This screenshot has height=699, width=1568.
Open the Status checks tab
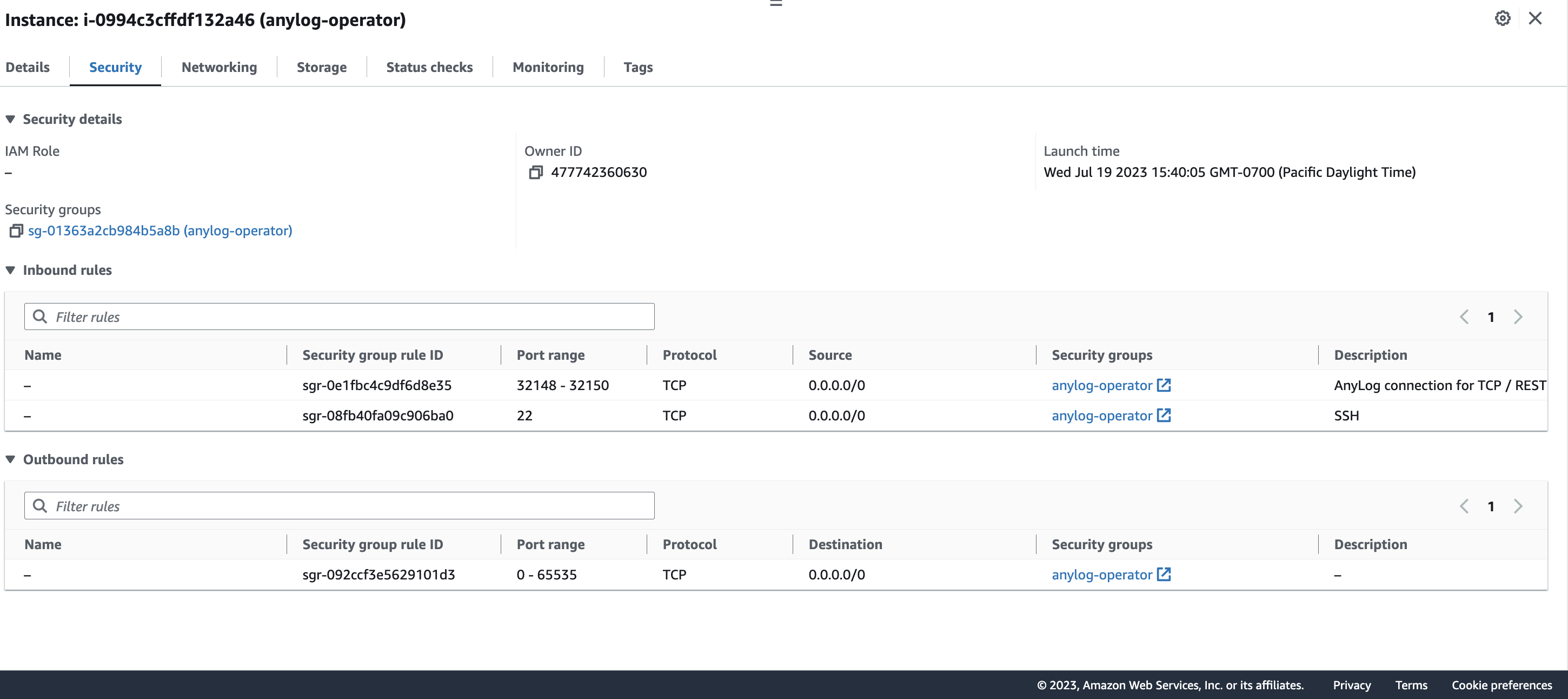coord(429,67)
